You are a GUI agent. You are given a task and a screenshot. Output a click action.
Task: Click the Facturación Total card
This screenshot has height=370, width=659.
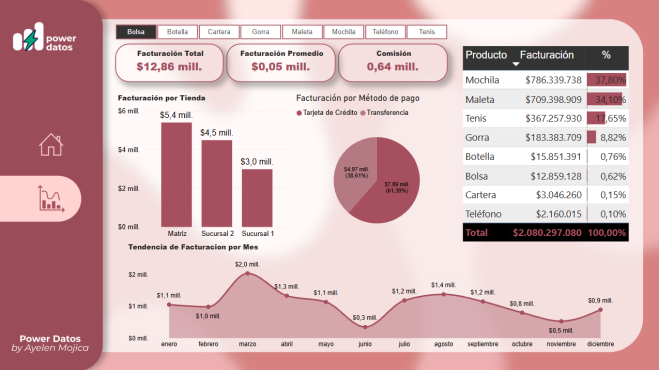click(x=169, y=63)
